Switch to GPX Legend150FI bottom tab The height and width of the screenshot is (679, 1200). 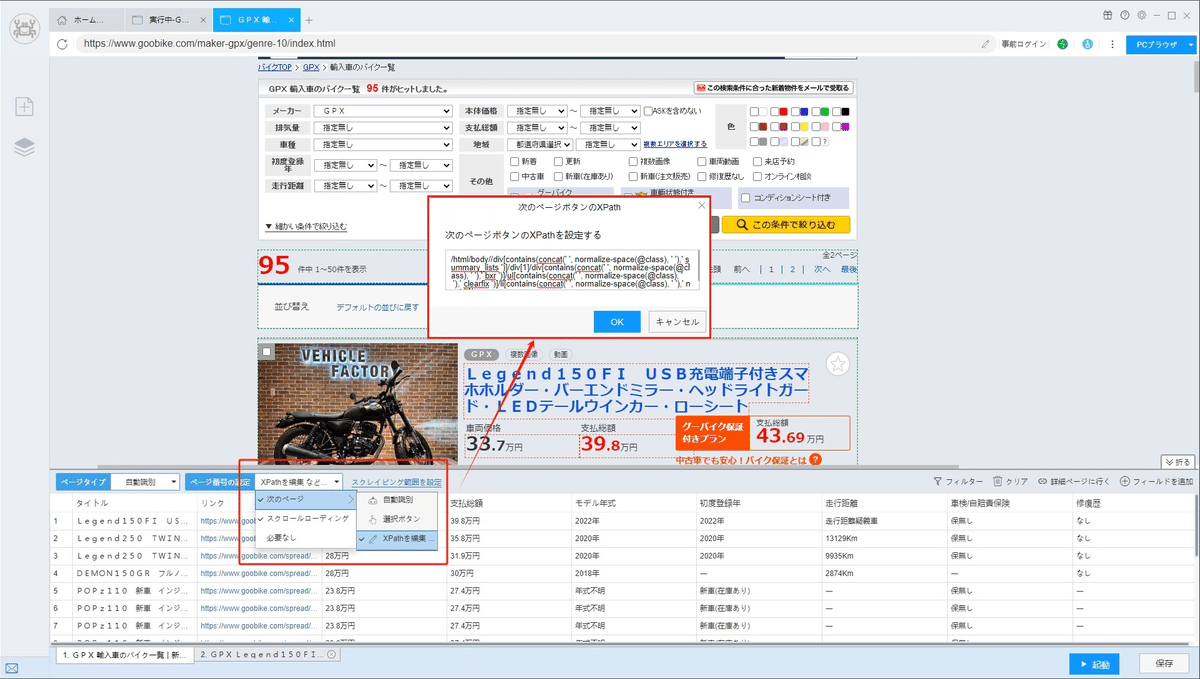(x=269, y=655)
